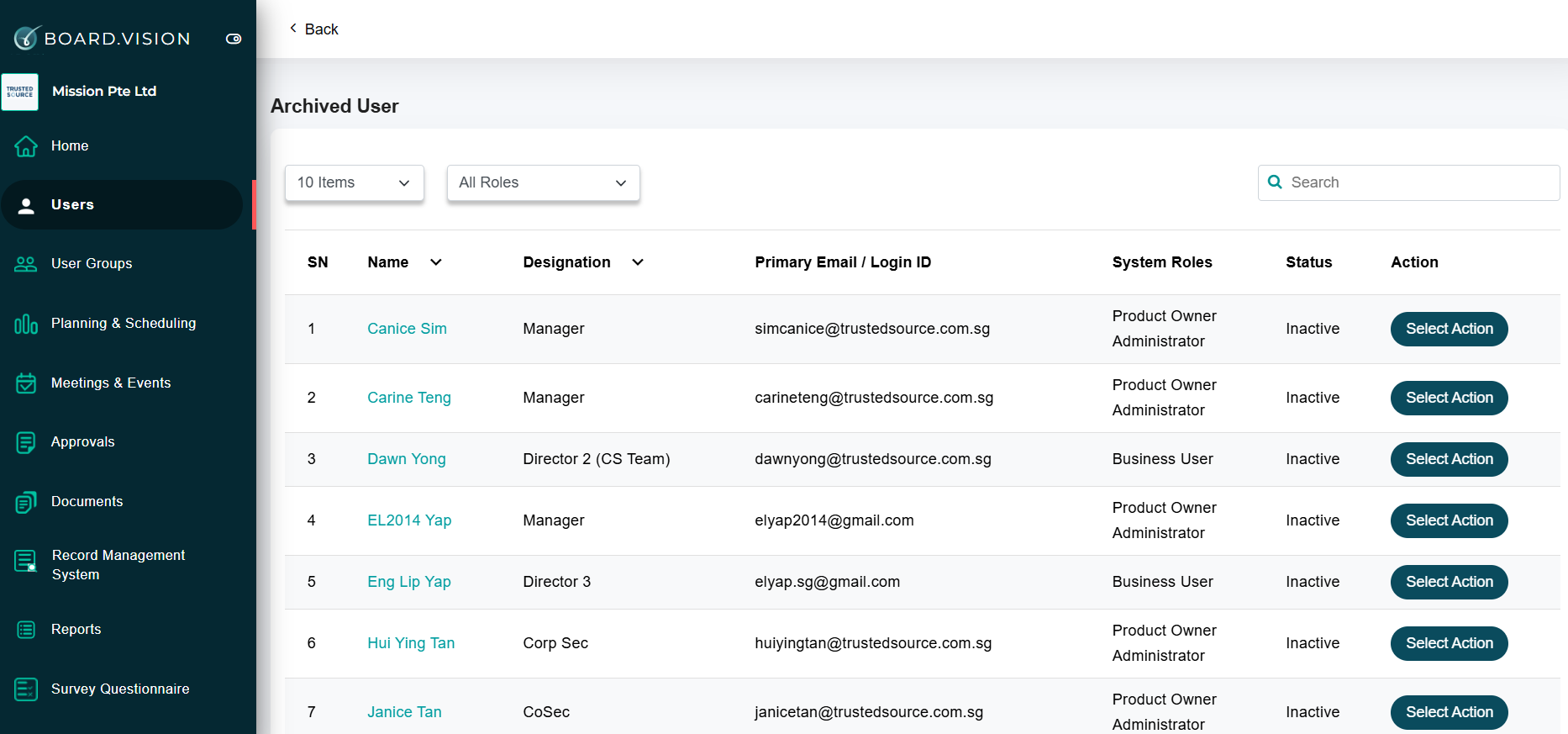Click the Archived User page heading
This screenshot has width=1568, height=734.
tap(334, 106)
